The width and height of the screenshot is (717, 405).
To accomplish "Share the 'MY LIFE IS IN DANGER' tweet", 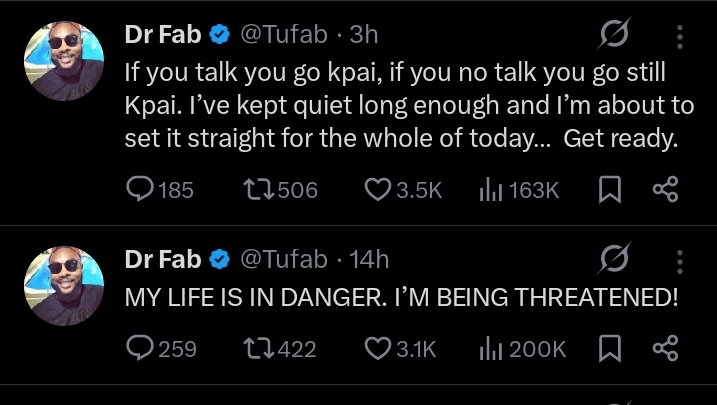I will tap(665, 348).
